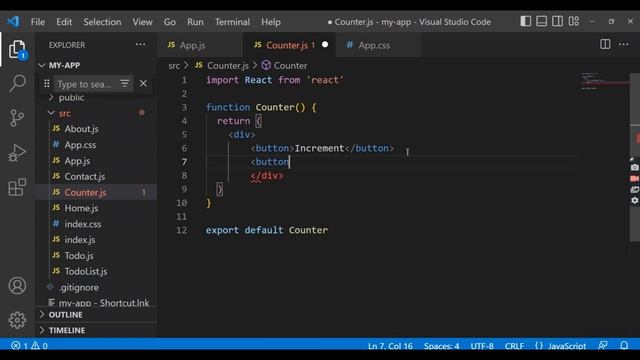Click the VS Code logo icon
Screen dimensions: 640x360
click(x=13, y=21)
